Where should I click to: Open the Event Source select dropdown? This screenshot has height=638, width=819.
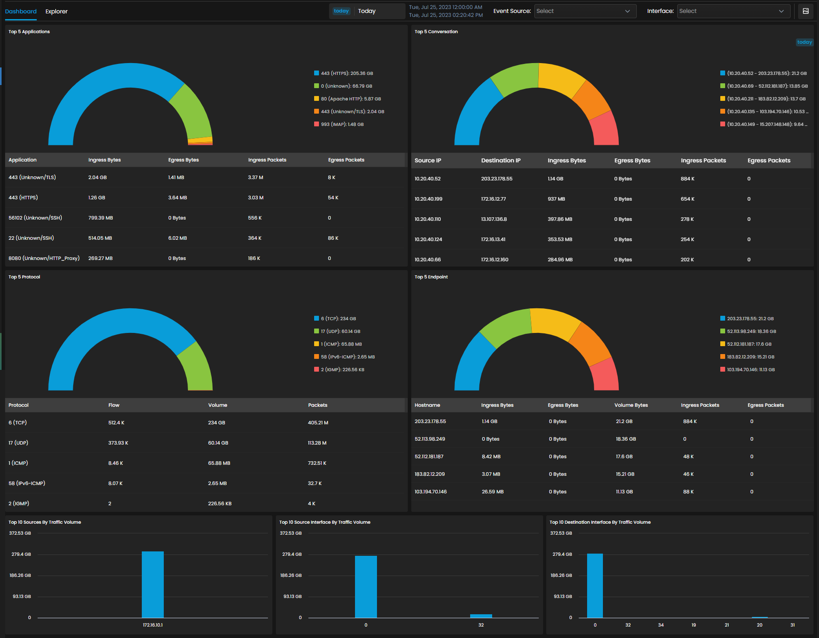584,11
